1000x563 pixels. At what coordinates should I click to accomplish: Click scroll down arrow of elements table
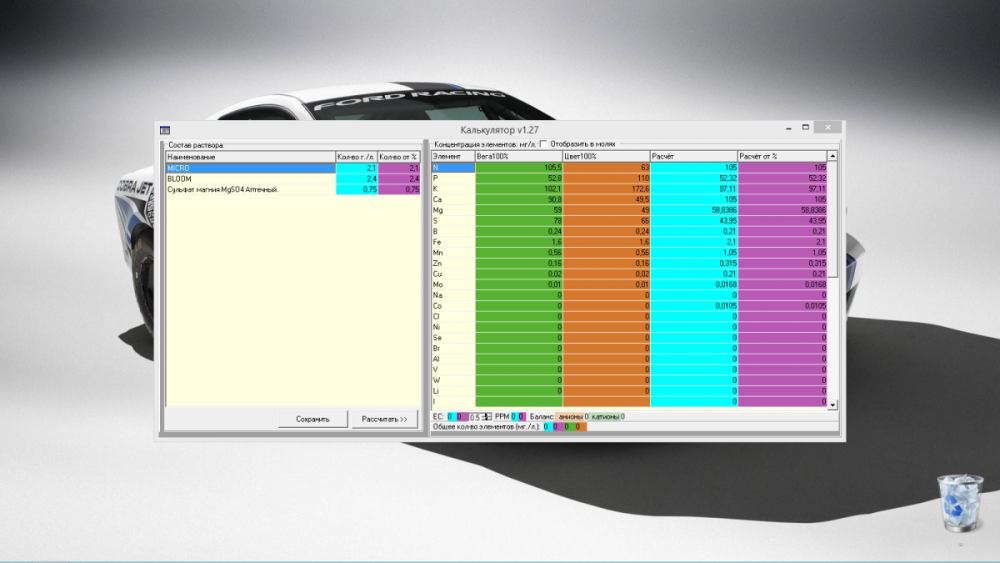point(832,405)
